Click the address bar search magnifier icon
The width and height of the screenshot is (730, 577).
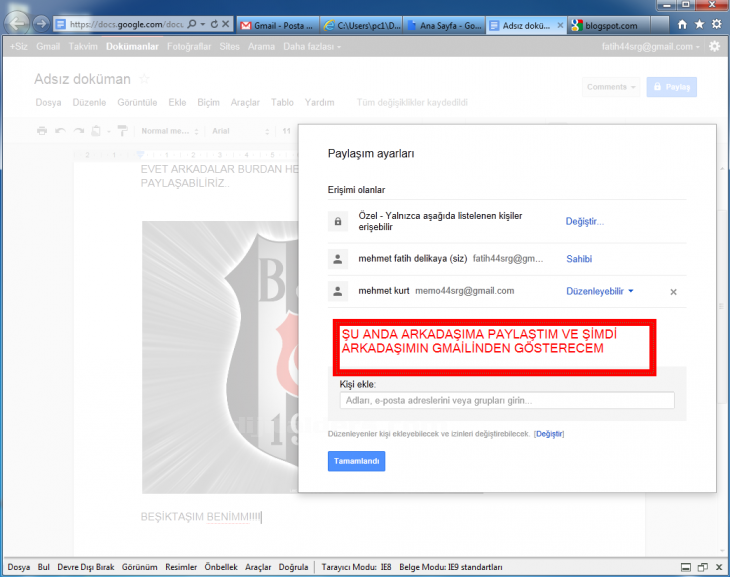191,24
